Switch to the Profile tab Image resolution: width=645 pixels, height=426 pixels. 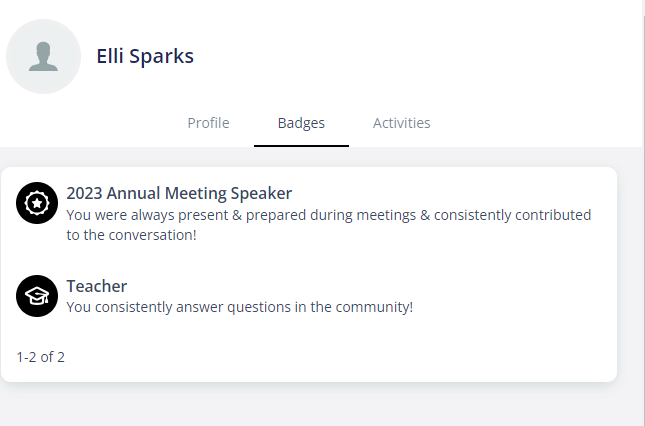[208, 123]
